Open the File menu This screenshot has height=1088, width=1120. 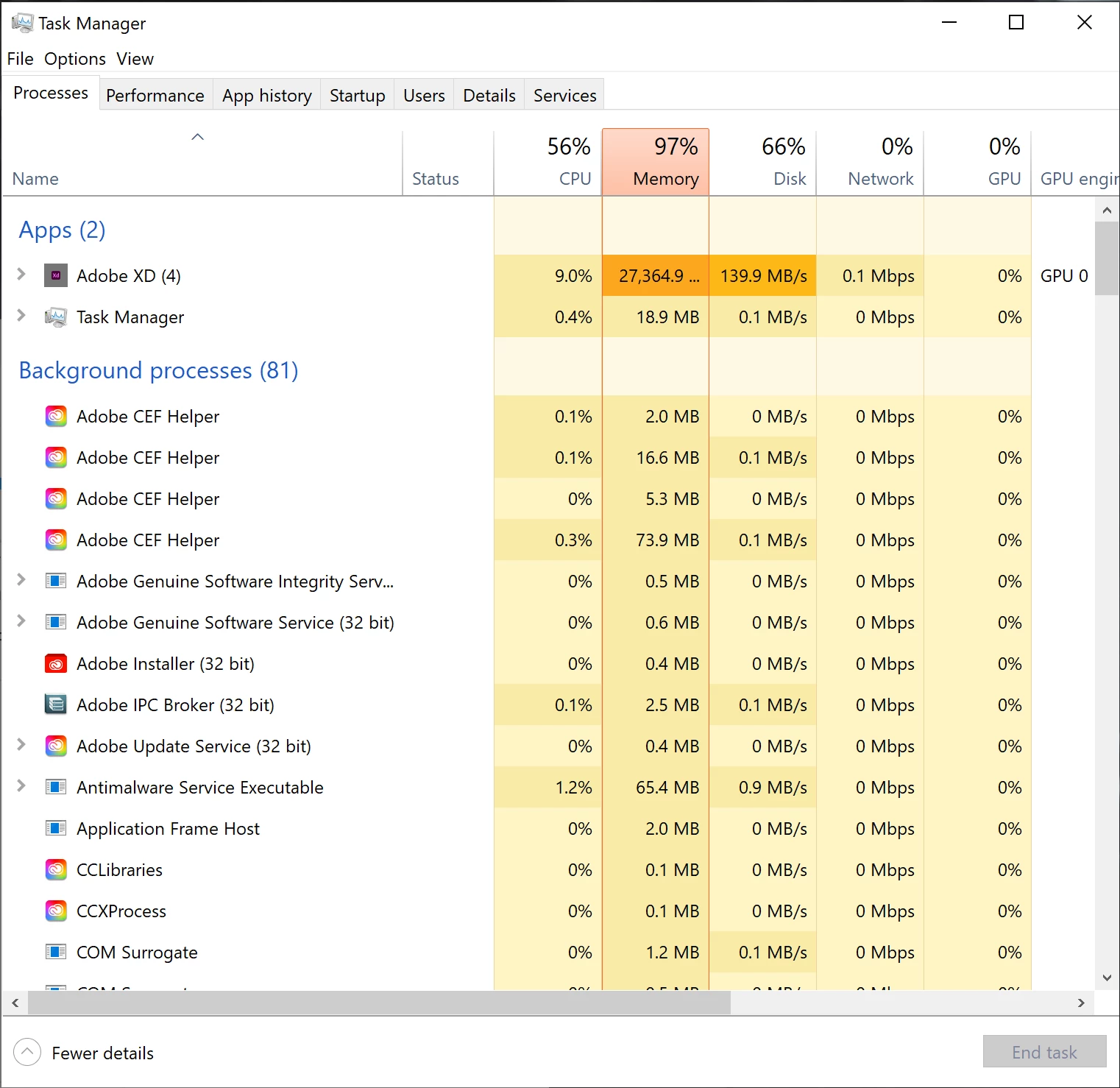coord(20,59)
